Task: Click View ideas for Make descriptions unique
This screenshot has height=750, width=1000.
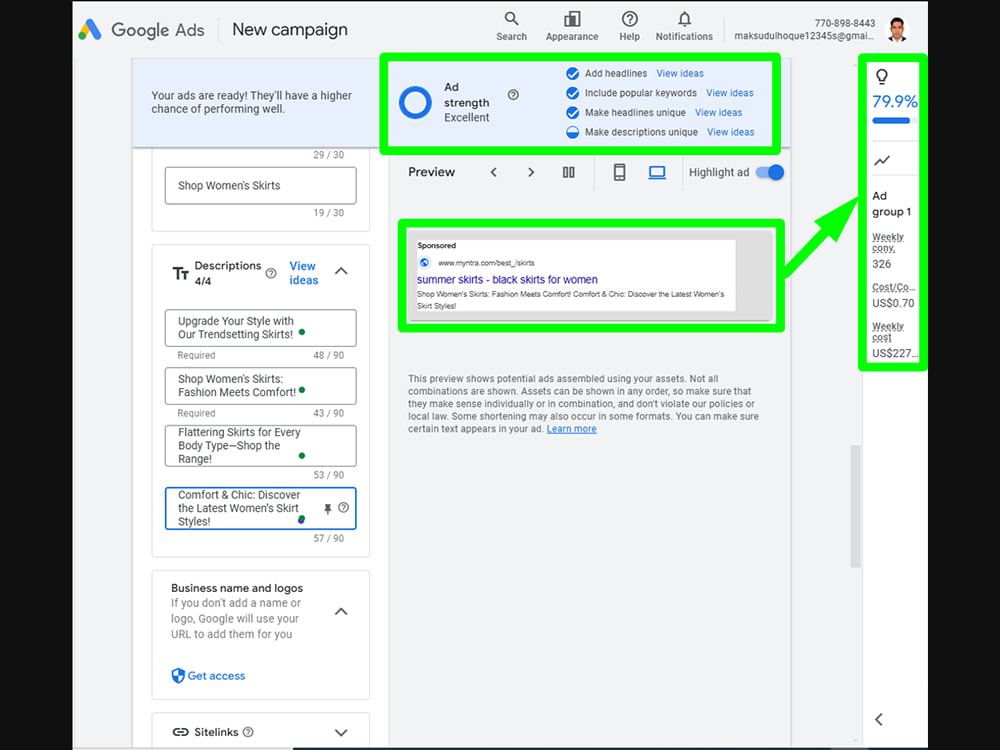Action: click(730, 132)
